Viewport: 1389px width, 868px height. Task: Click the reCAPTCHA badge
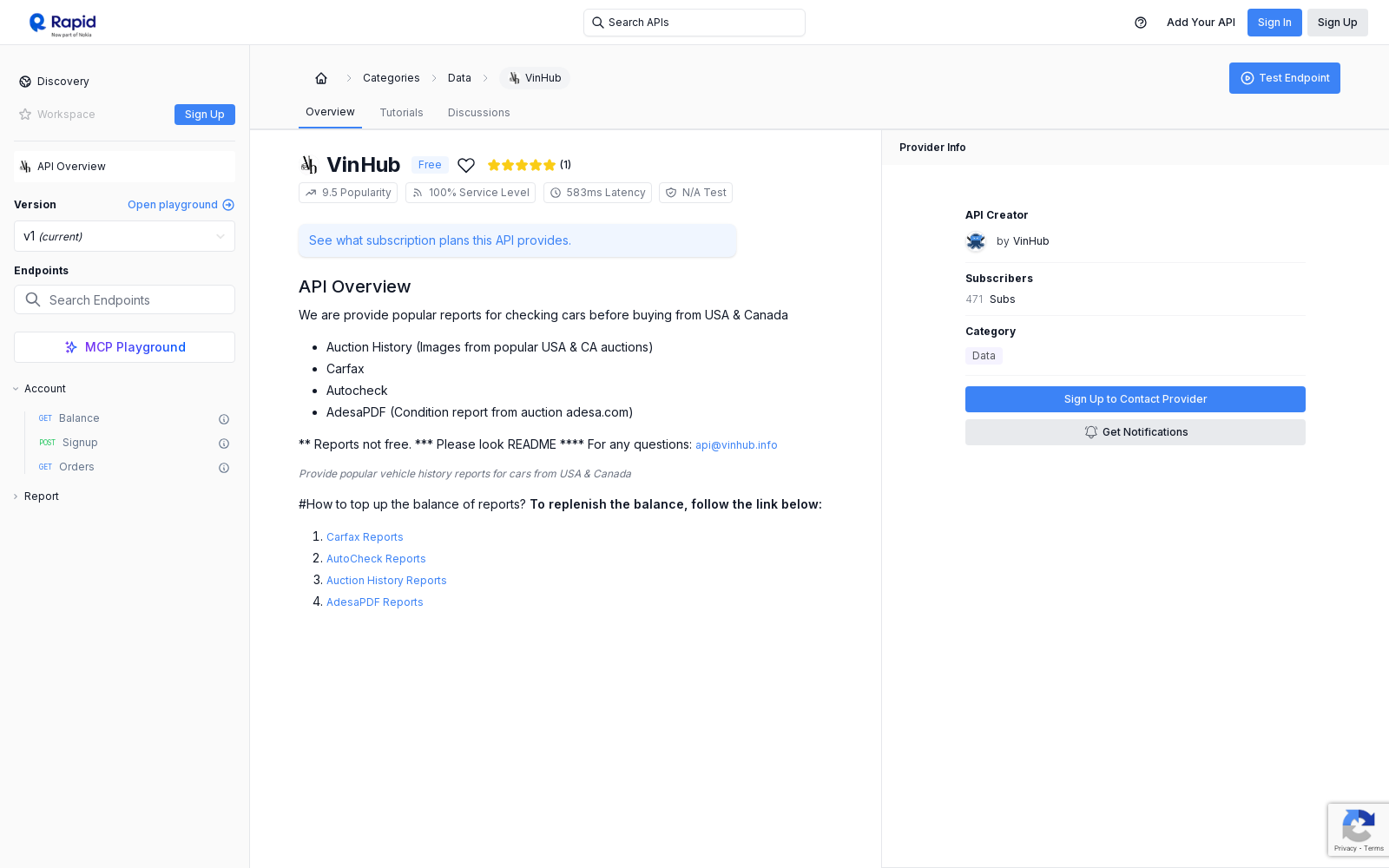[x=1358, y=830]
